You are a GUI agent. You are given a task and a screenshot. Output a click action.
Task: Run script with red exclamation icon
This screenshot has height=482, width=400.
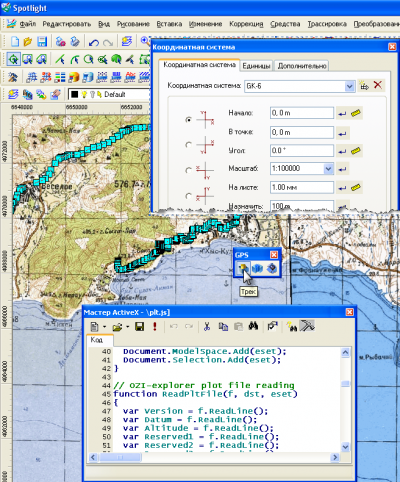click(155, 326)
